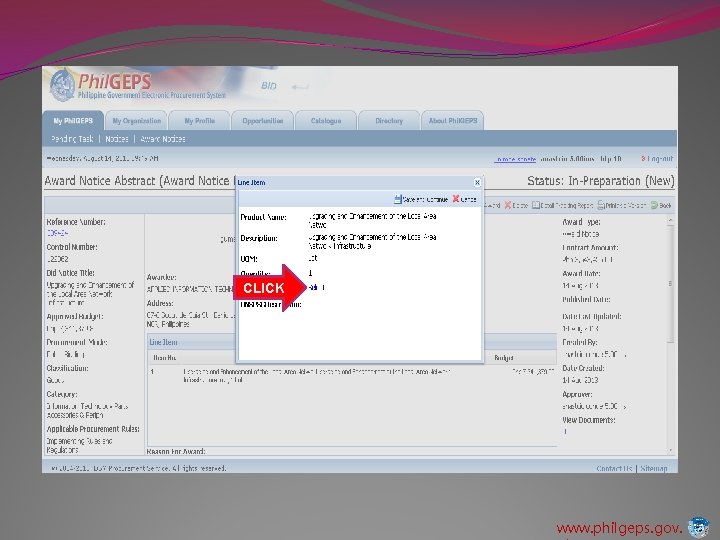The width and height of the screenshot is (720, 540).
Task: Click the red Delete icon in toolbar
Action: tap(507, 205)
